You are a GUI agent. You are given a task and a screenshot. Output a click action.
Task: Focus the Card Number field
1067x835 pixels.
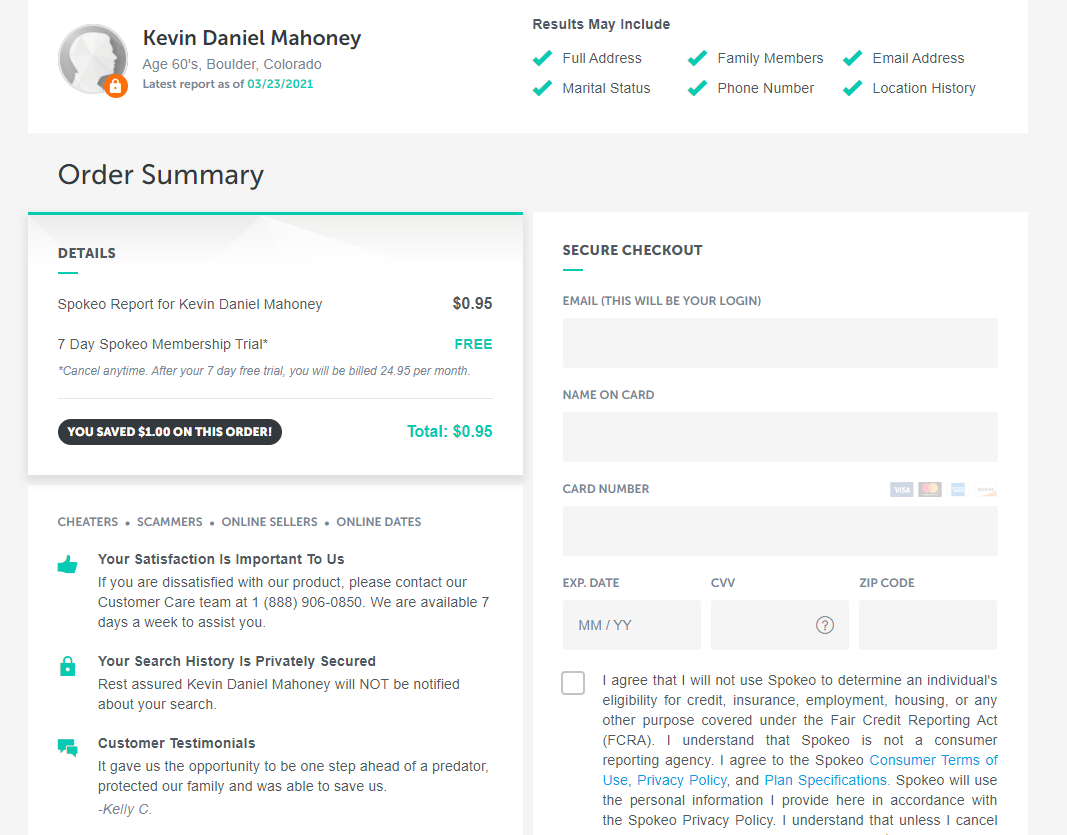click(x=780, y=531)
